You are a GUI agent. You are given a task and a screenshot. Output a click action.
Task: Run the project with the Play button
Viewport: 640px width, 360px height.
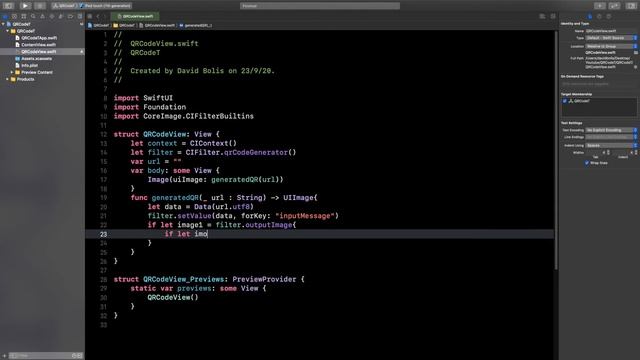tap(25, 6)
